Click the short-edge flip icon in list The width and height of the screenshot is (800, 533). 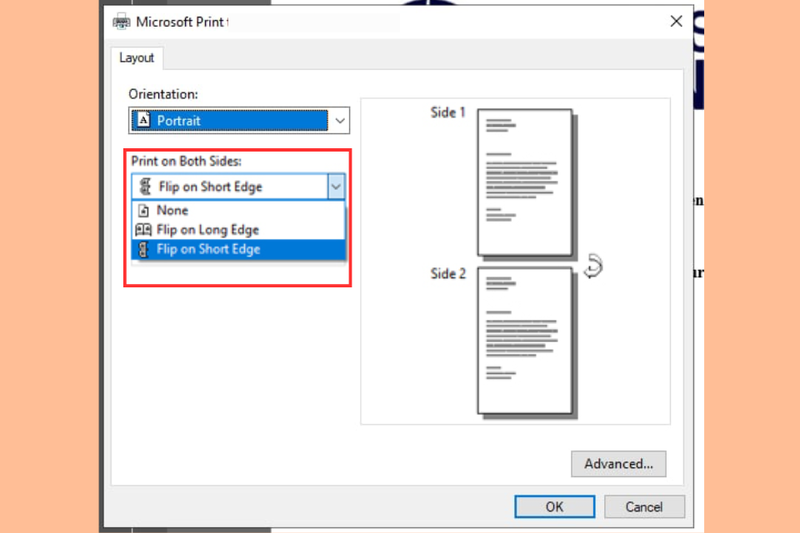144,249
